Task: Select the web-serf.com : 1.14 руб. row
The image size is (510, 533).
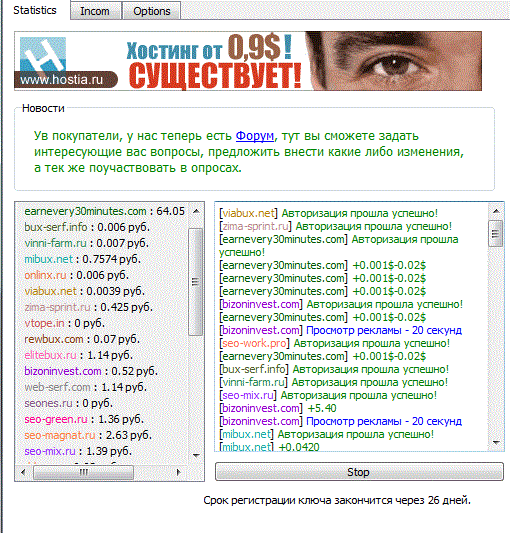Action: point(85,387)
